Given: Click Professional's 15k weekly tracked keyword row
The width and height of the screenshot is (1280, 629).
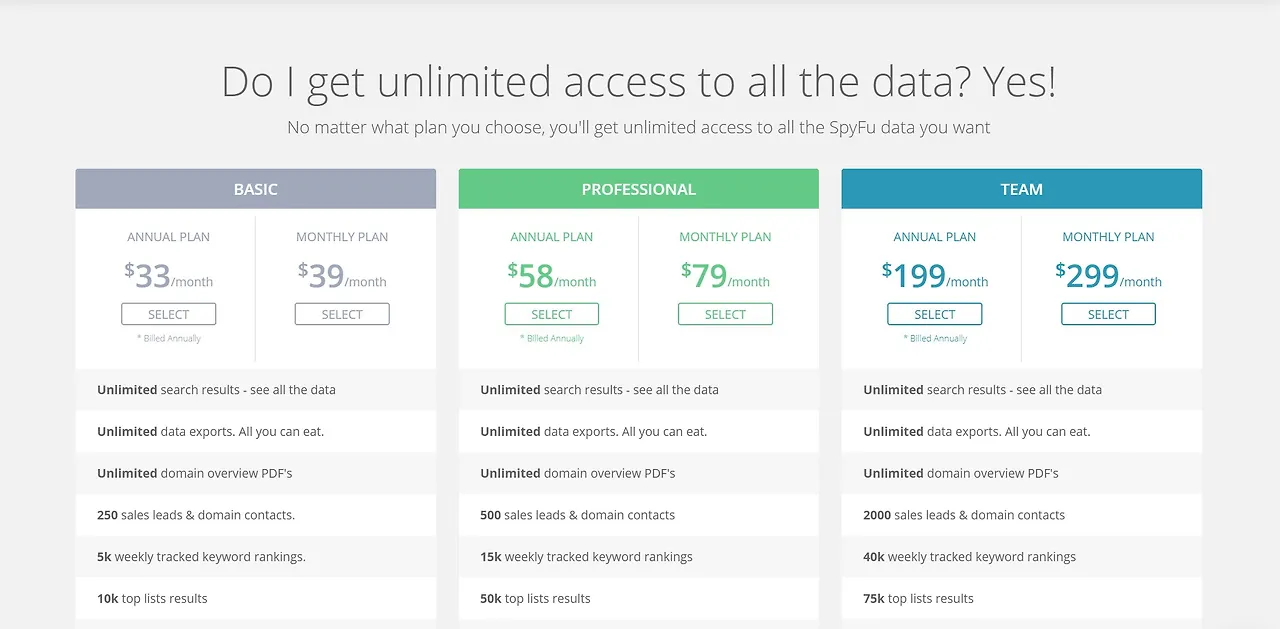Looking at the screenshot, I should (x=639, y=557).
